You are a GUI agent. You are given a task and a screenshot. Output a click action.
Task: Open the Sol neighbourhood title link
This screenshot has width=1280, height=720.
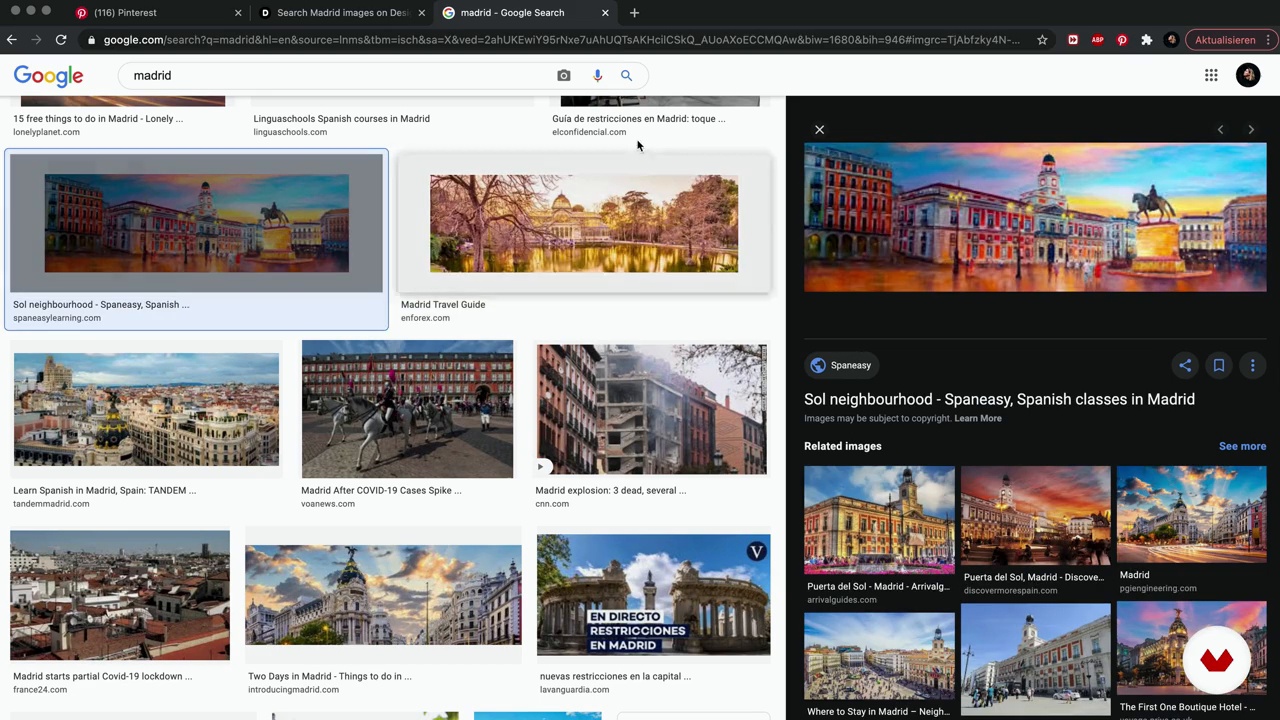point(999,399)
